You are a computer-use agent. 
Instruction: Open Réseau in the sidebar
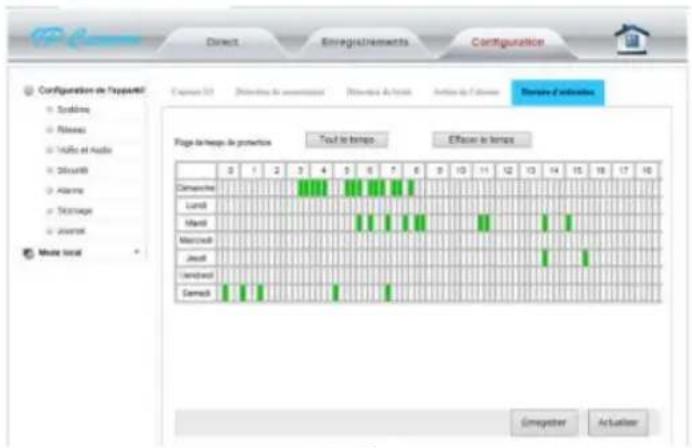pyautogui.click(x=71, y=130)
